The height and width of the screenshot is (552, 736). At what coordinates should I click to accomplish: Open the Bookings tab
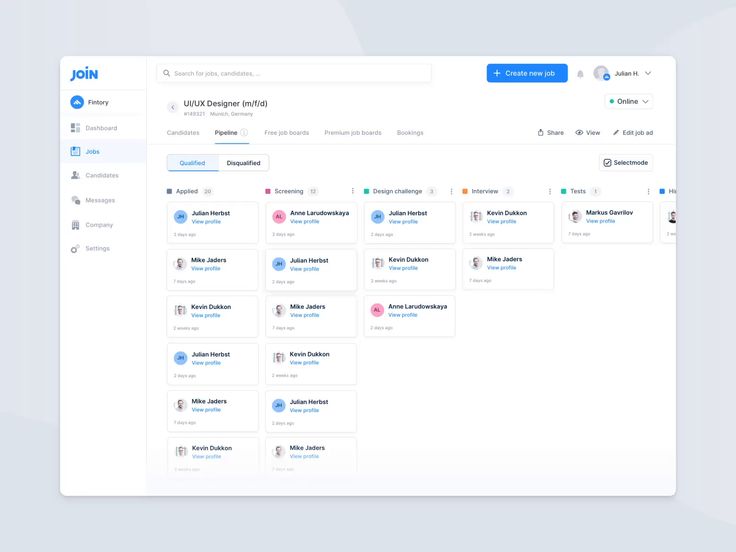tap(410, 133)
